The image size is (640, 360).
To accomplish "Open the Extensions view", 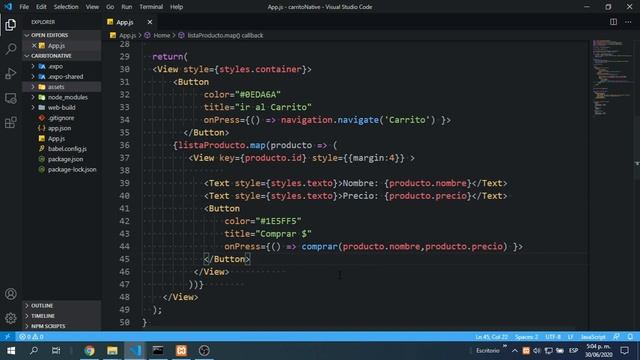I will (11, 122).
